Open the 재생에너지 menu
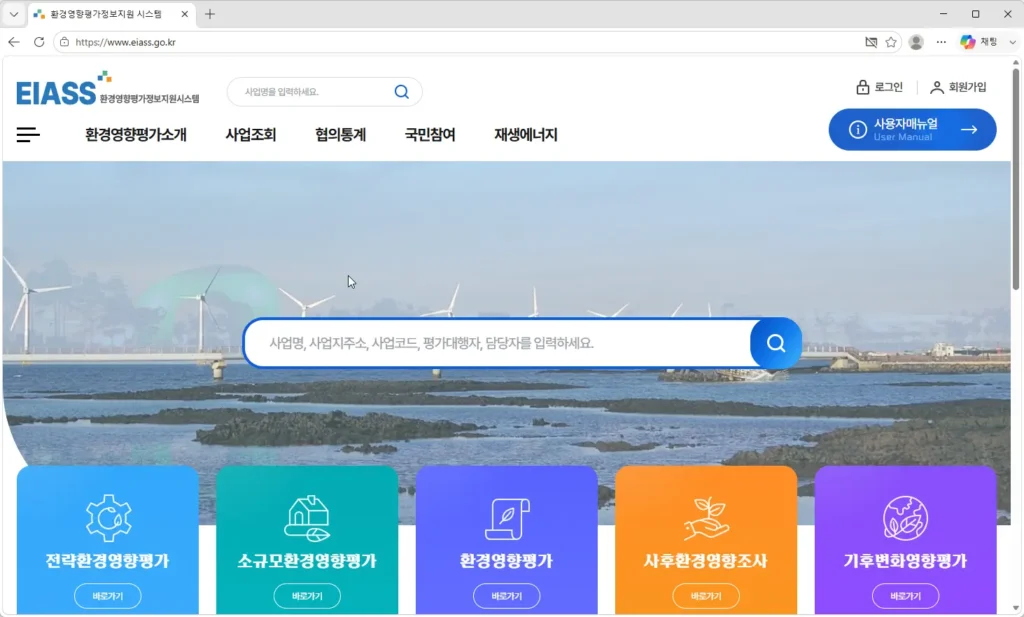The image size is (1024, 617). (x=526, y=134)
